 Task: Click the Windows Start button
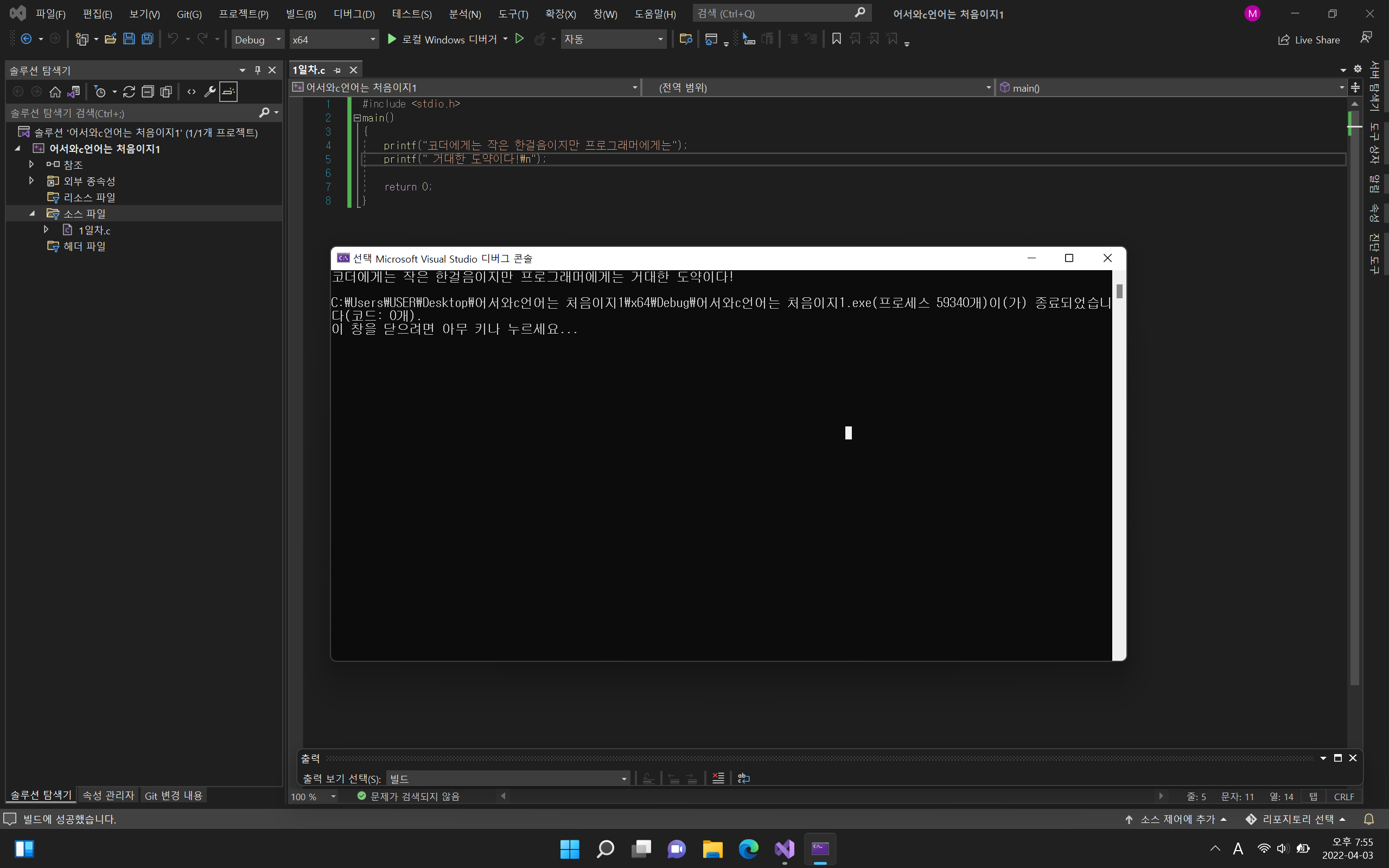tap(569, 848)
